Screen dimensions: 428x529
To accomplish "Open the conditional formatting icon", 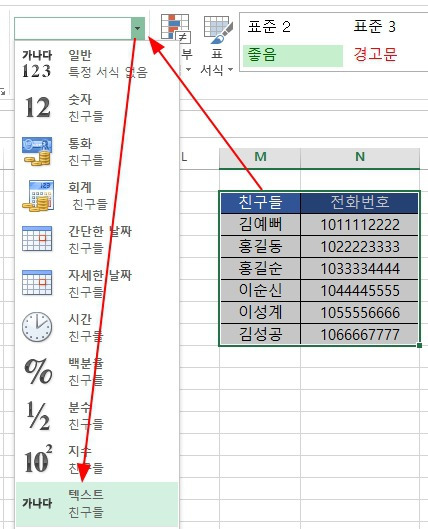I will click(x=175, y=28).
